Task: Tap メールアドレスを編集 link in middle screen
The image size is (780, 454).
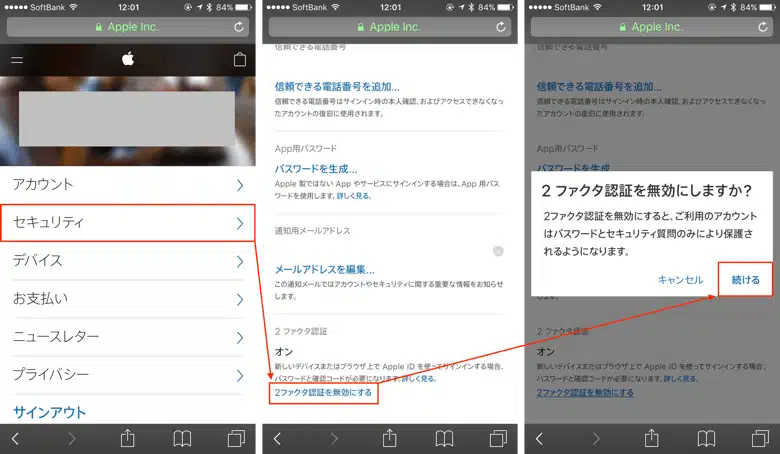Action: coord(324,270)
